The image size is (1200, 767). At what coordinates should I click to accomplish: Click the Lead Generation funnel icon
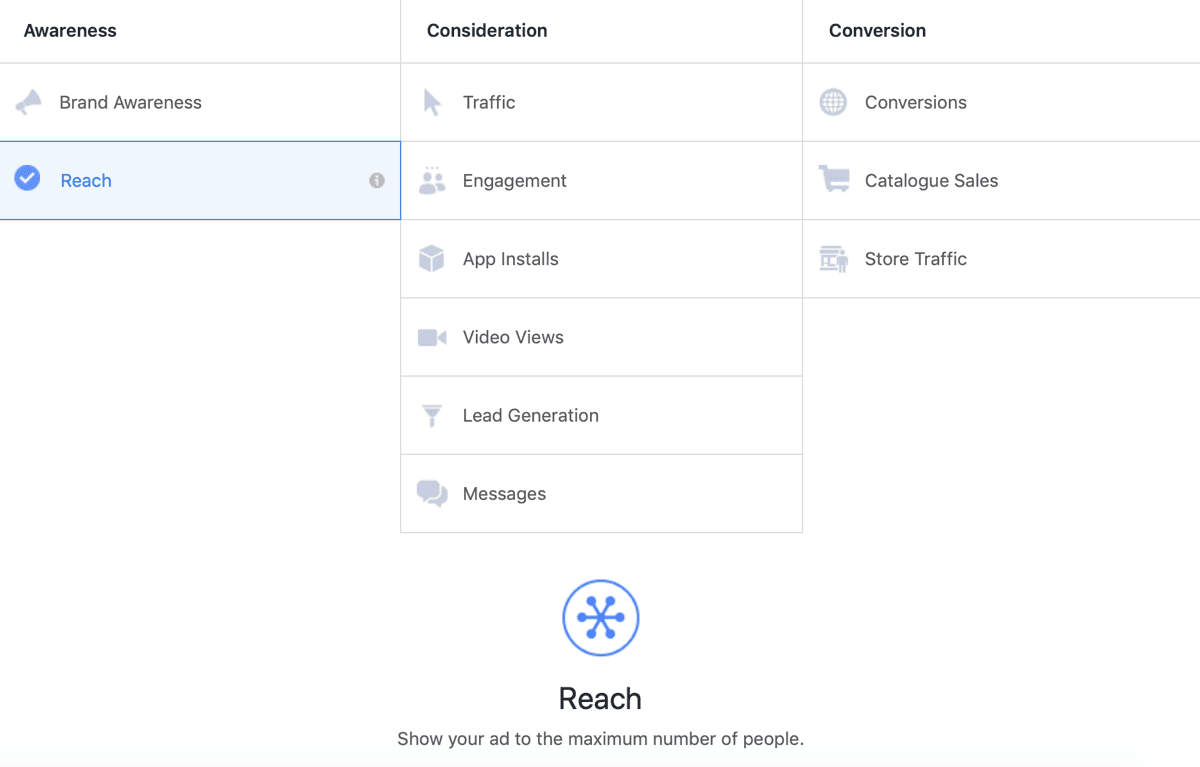coord(432,416)
